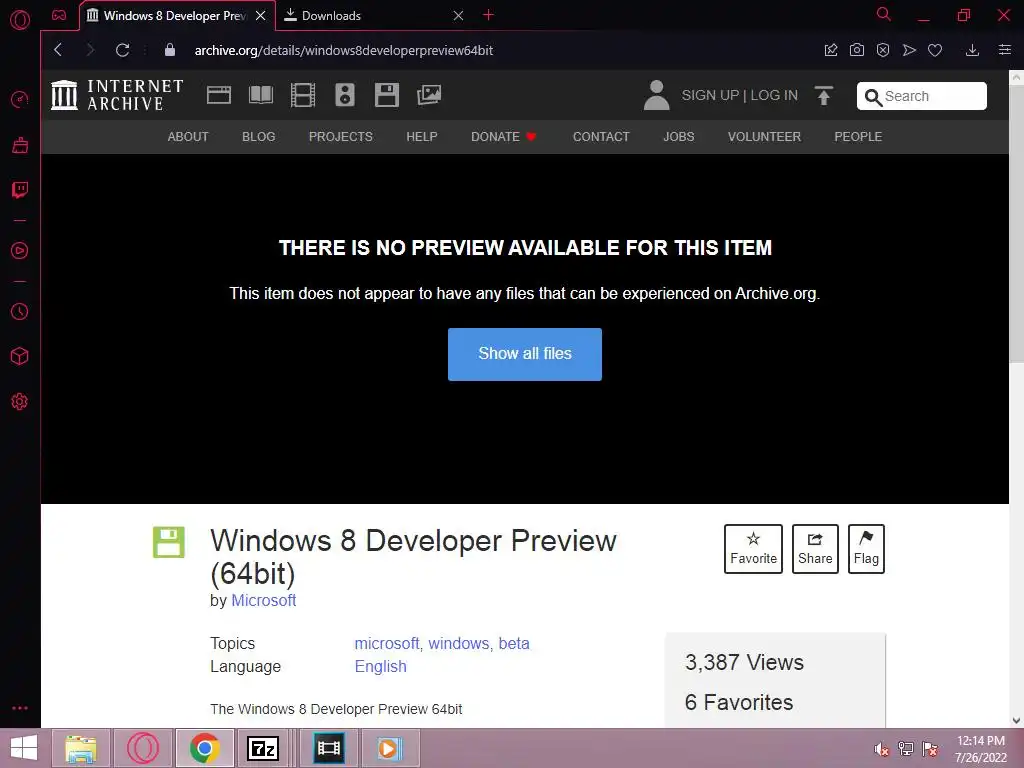Open the VOLUNTEER menu item
The height and width of the screenshot is (768, 1024).
click(764, 136)
